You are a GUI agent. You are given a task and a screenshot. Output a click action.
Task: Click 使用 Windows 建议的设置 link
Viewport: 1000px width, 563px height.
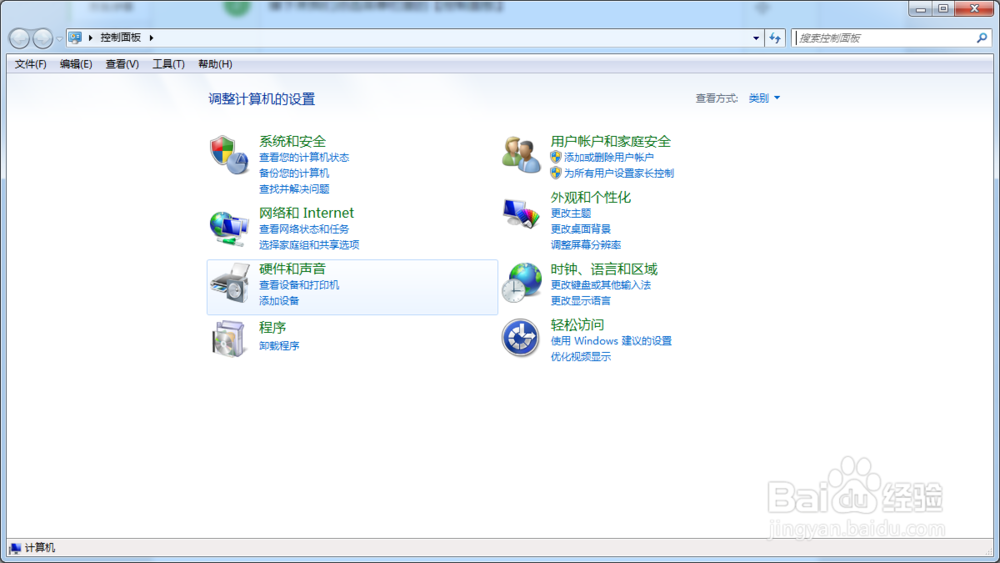tap(611, 341)
